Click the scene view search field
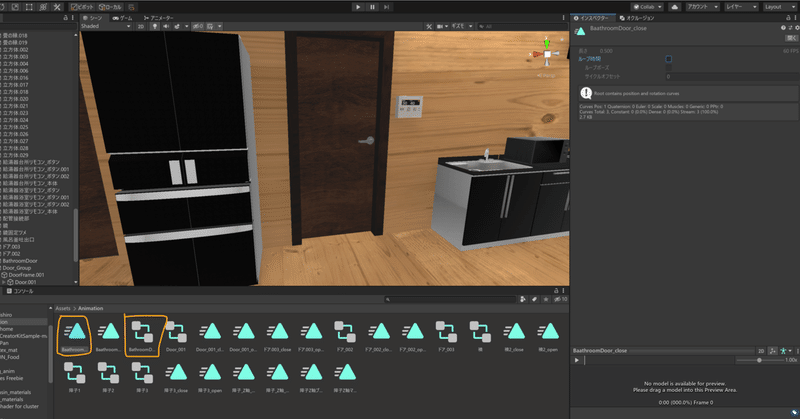This screenshot has width=800, height=419. pyautogui.click(x=520, y=27)
